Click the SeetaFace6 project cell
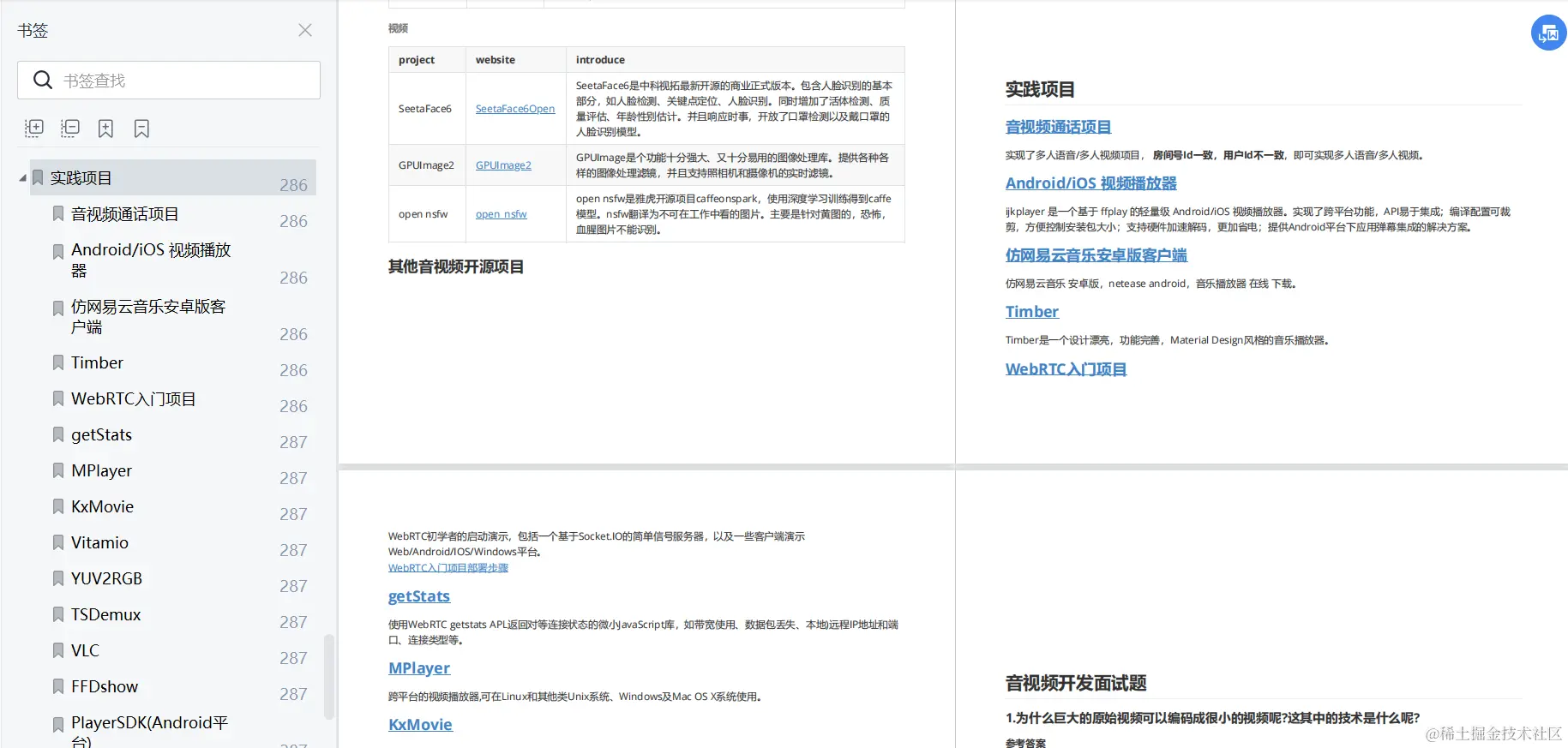Viewport: 1568px width, 748px height. pyautogui.click(x=425, y=109)
